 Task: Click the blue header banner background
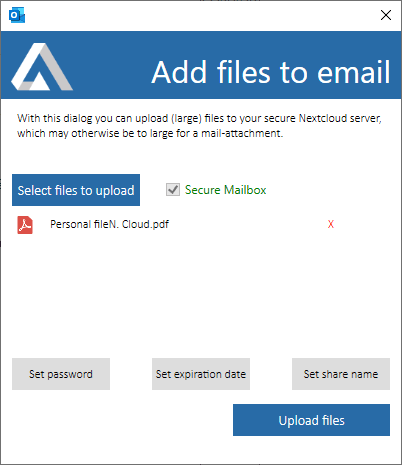coord(110,67)
